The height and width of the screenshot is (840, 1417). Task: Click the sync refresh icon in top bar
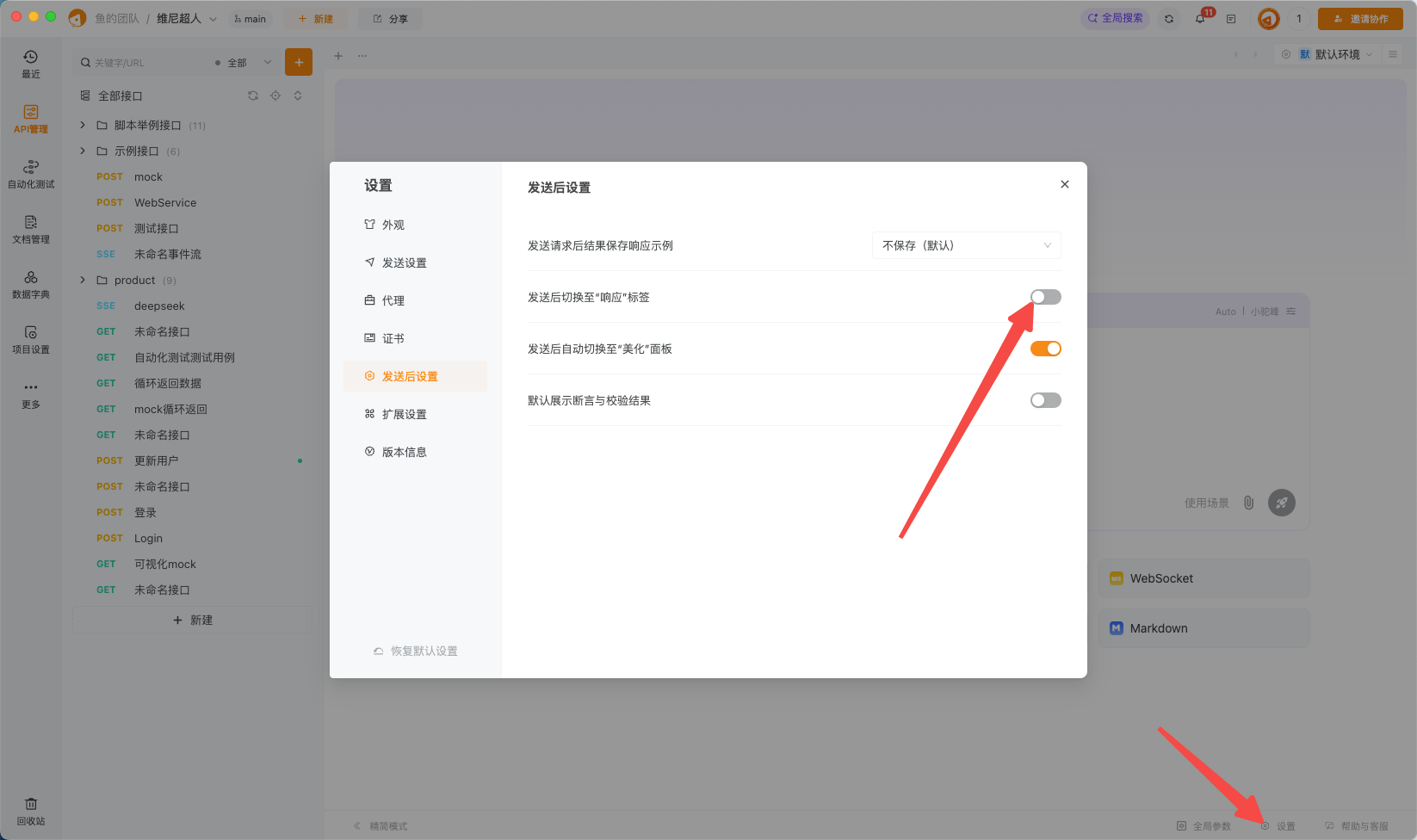1169,18
